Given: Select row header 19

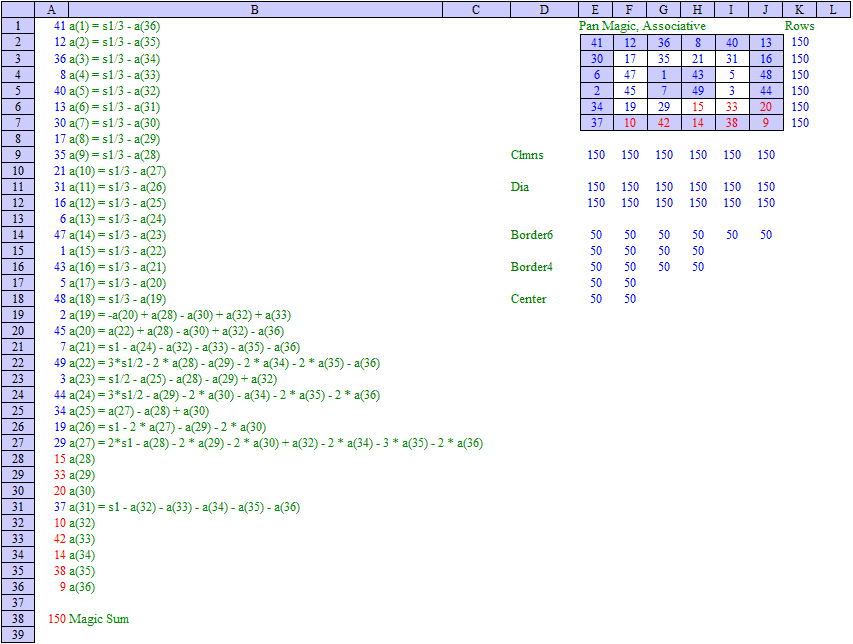Looking at the screenshot, I should coord(18,314).
